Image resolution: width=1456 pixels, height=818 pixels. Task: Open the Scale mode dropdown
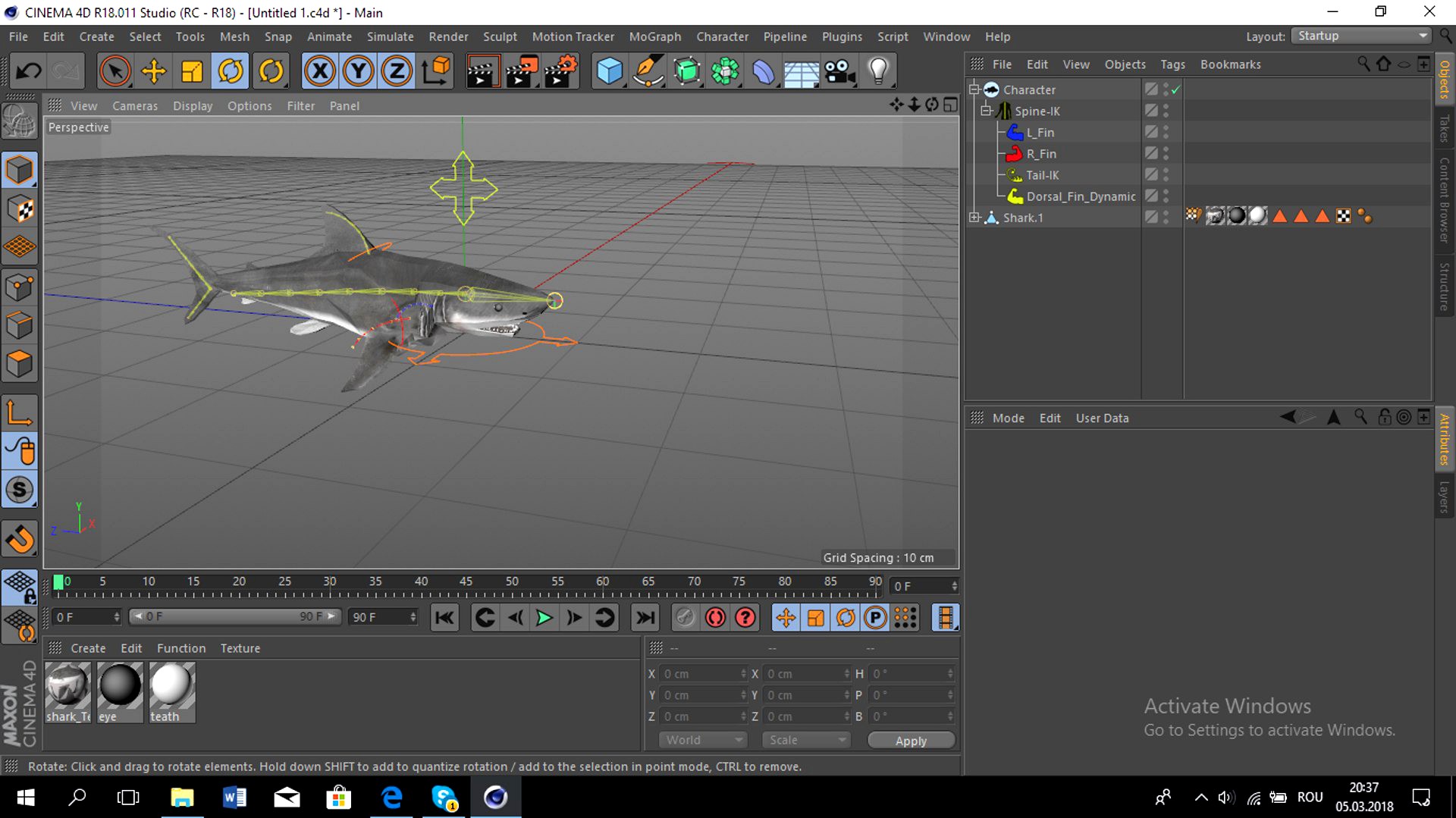click(805, 740)
